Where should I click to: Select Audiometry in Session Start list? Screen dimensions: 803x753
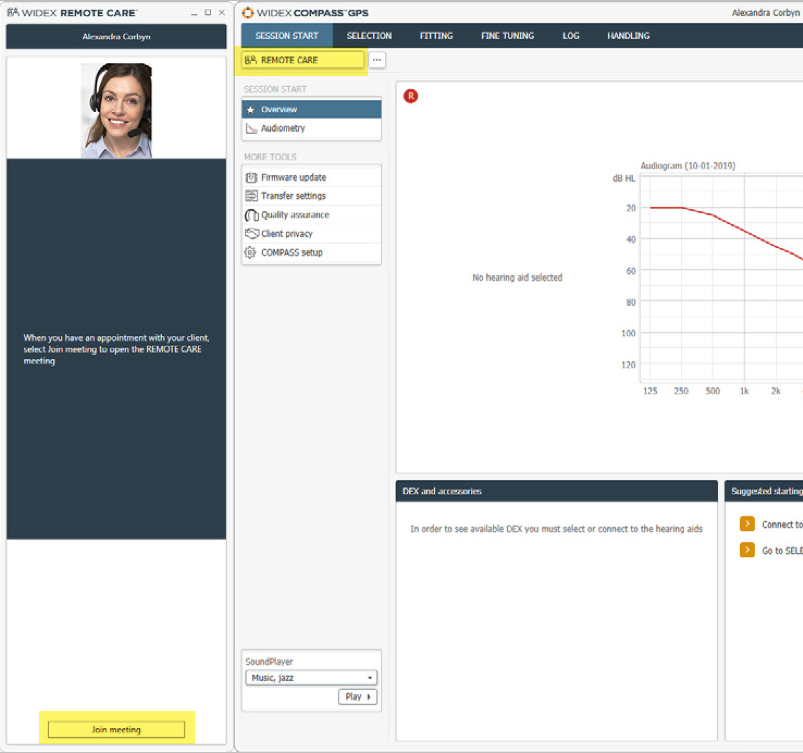(311, 128)
